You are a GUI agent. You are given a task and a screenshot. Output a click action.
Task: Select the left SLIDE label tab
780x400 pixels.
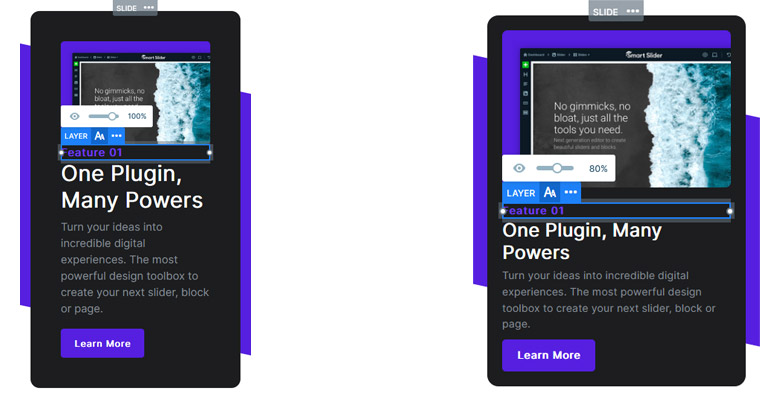[126, 8]
